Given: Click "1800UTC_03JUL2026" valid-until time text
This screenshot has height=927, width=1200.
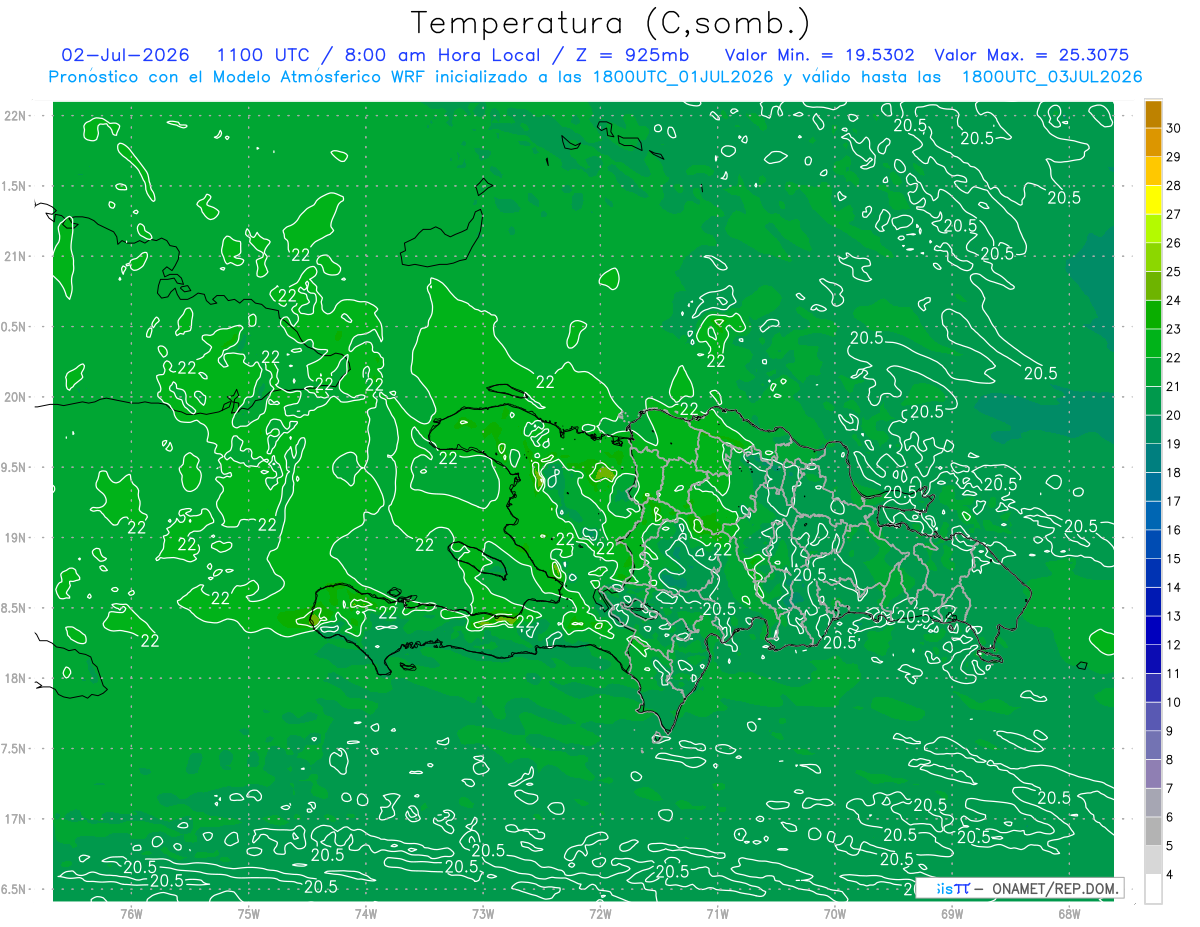Looking at the screenshot, I should 1052,77.
